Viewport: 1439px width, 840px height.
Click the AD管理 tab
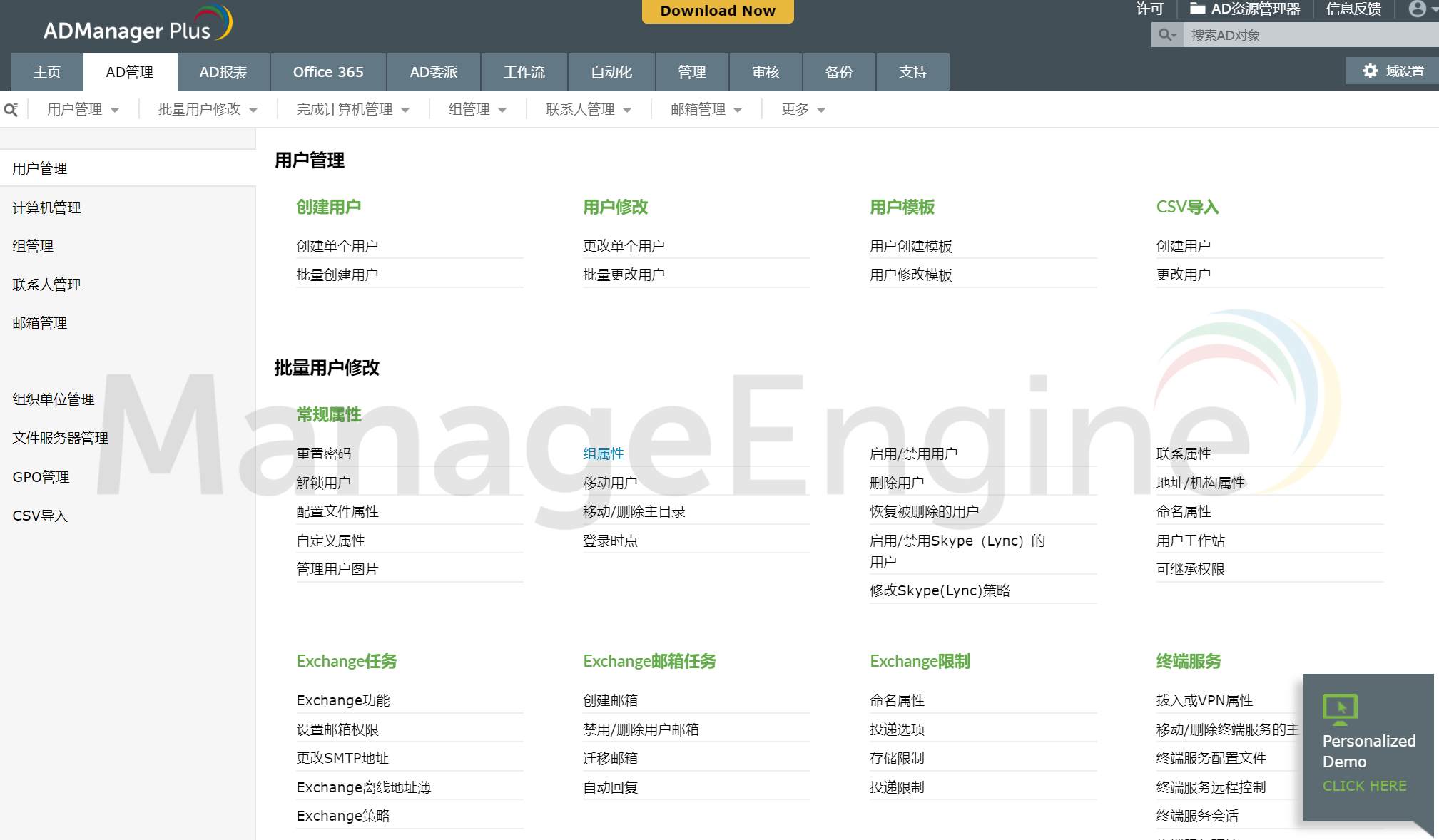129,72
